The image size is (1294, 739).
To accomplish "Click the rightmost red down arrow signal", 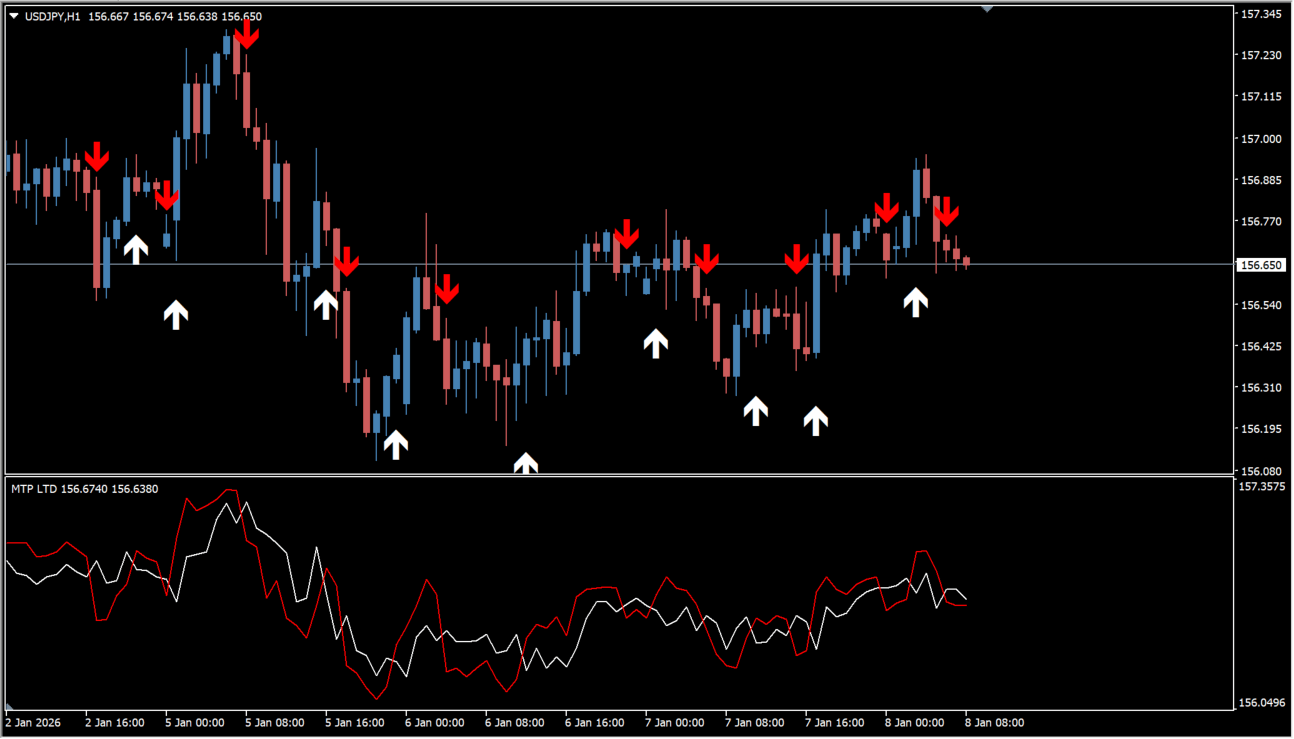I will click(946, 211).
